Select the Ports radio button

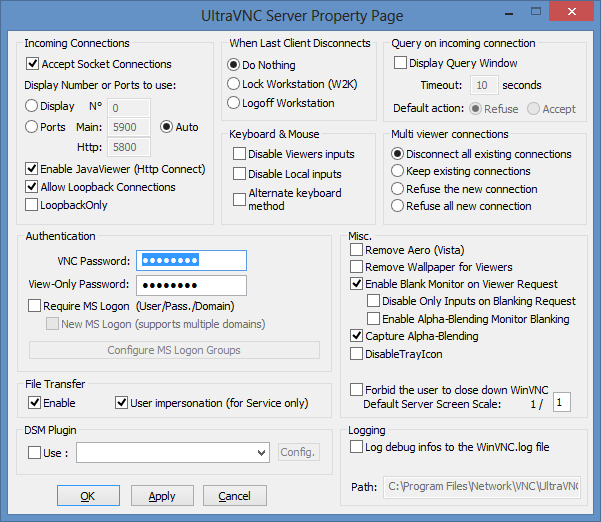(31, 127)
